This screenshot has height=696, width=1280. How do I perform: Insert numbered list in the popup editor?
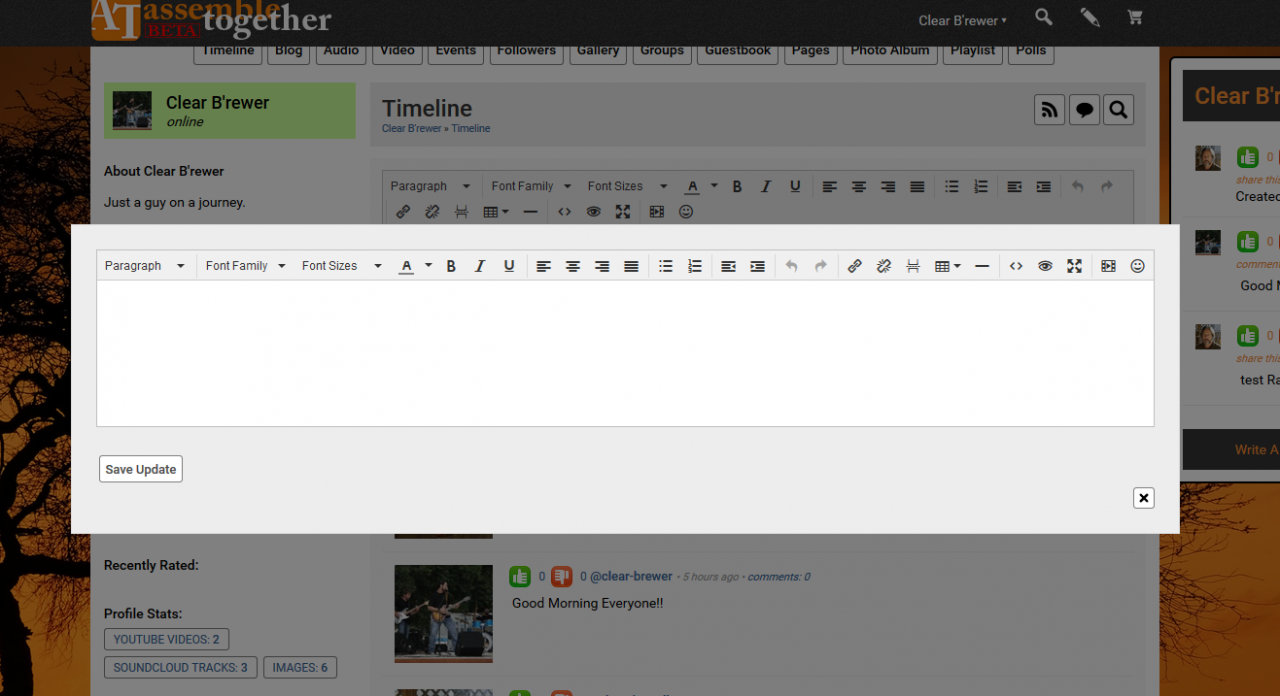pyautogui.click(x=695, y=266)
